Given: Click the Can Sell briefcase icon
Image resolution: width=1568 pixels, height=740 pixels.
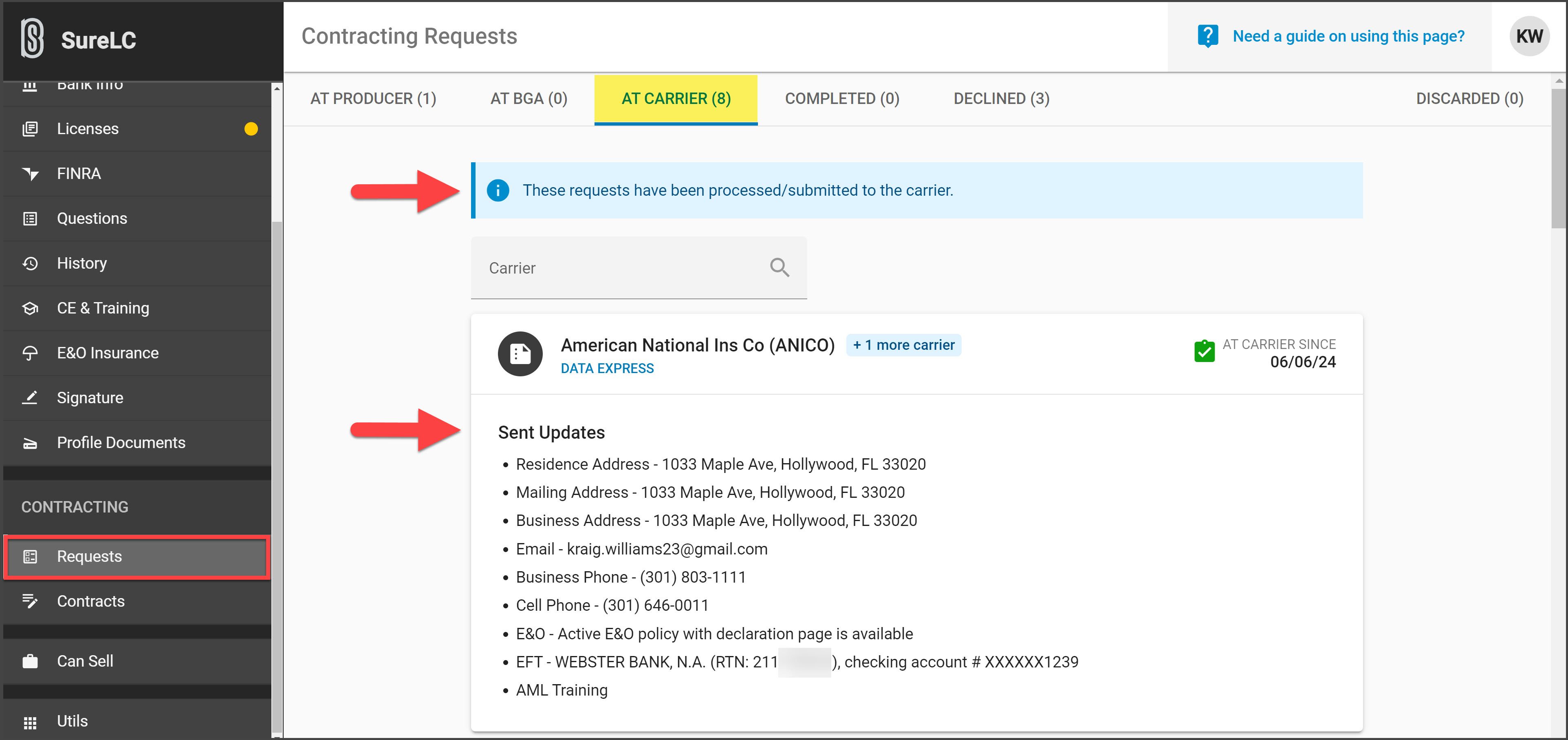Looking at the screenshot, I should (x=30, y=661).
